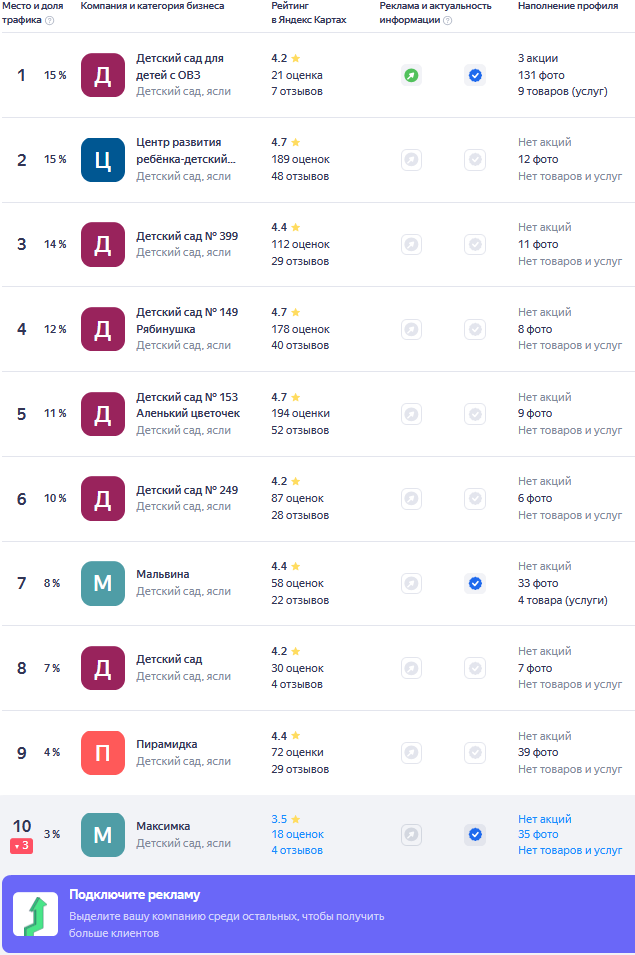Viewport: 635px width, 955px height.
Task: Open the Максимка 18 оценок link
Action: tap(297, 834)
